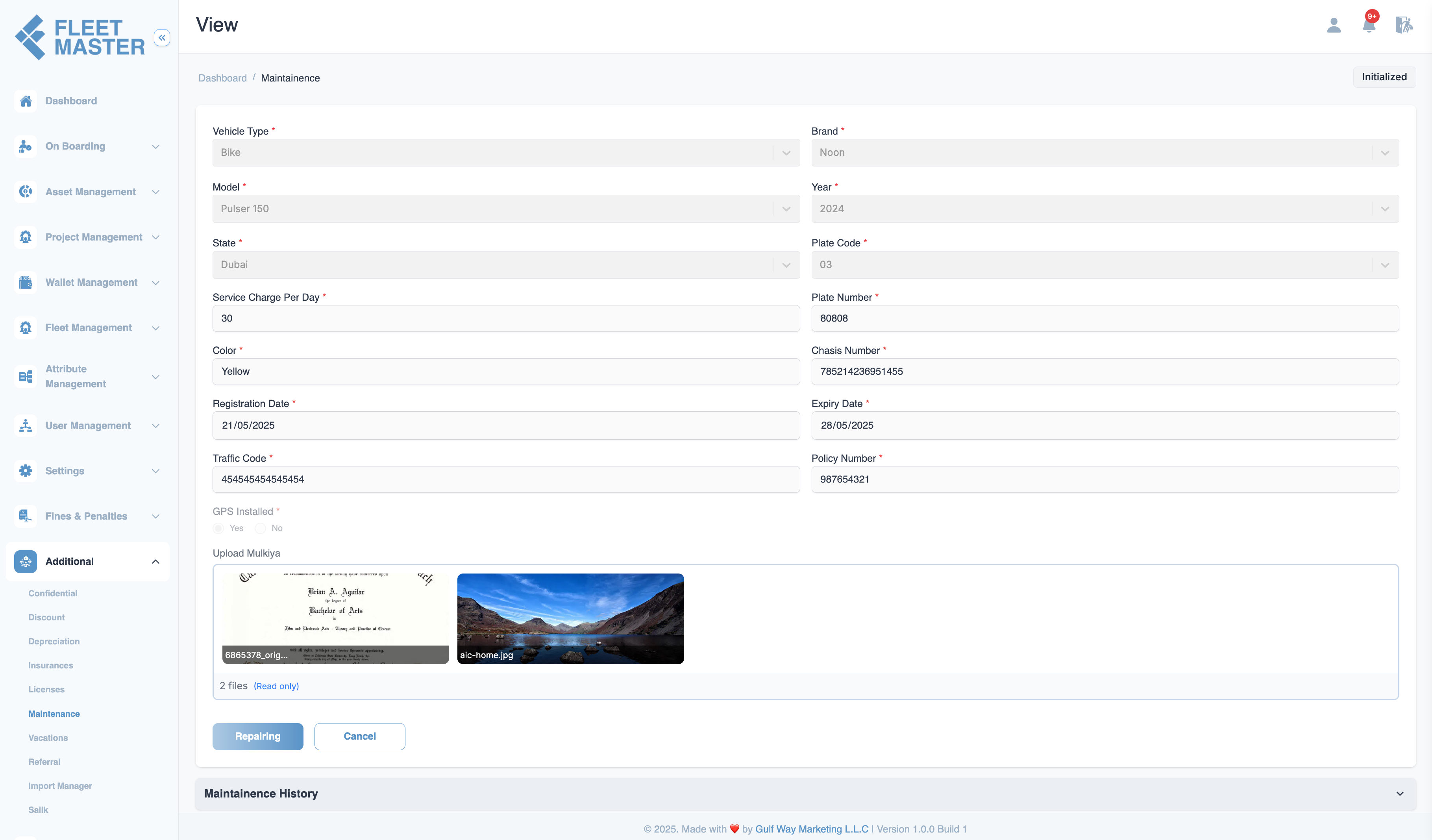Select the No radio for GPS Installed
The image size is (1432, 840).
(260, 529)
